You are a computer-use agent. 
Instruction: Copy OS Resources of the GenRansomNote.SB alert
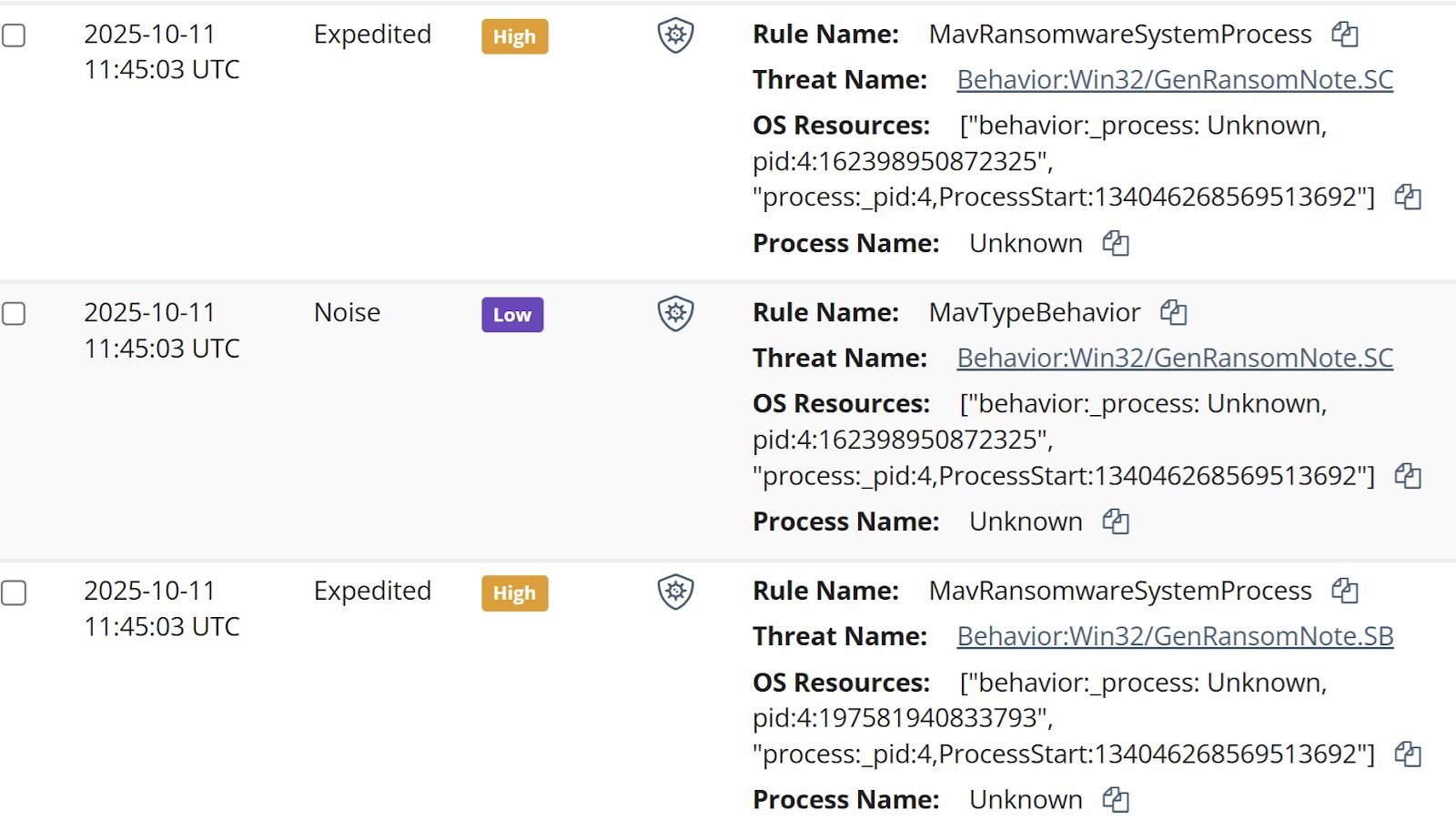[1409, 754]
